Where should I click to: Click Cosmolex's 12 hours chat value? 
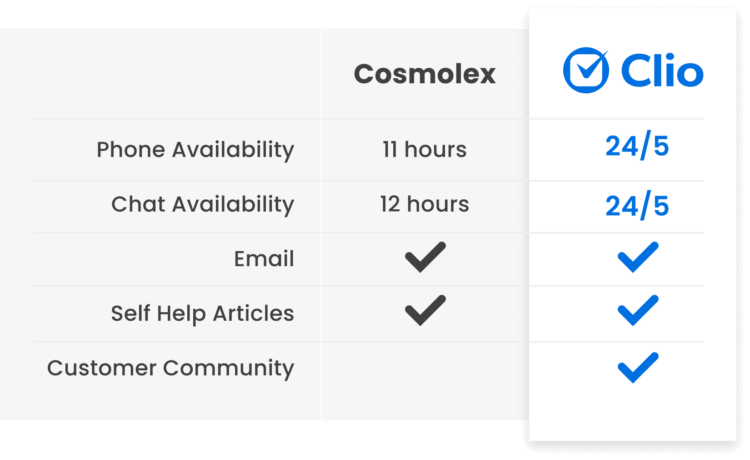[424, 204]
